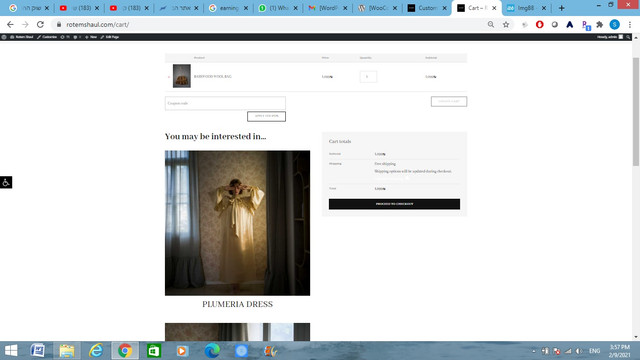
Task: Click ENG language indicator in tray
Action: tap(594, 351)
